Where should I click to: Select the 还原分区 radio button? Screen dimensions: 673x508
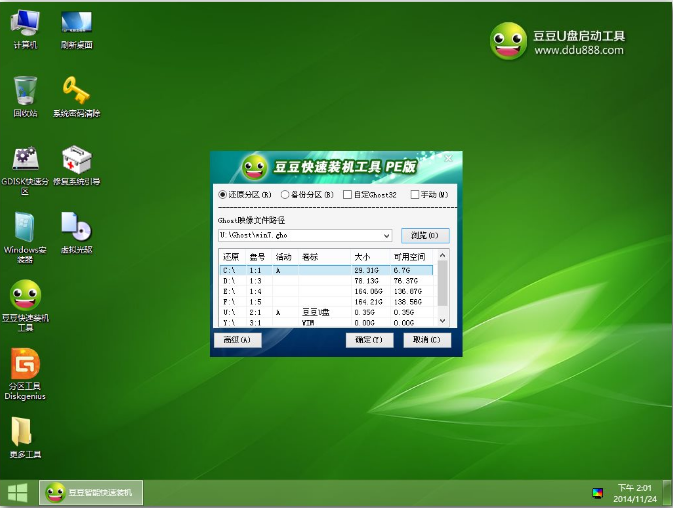click(x=223, y=194)
